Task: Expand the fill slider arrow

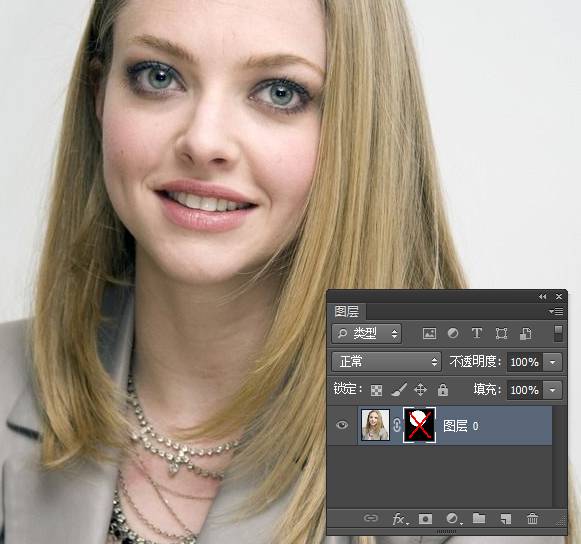Action: tap(552, 390)
